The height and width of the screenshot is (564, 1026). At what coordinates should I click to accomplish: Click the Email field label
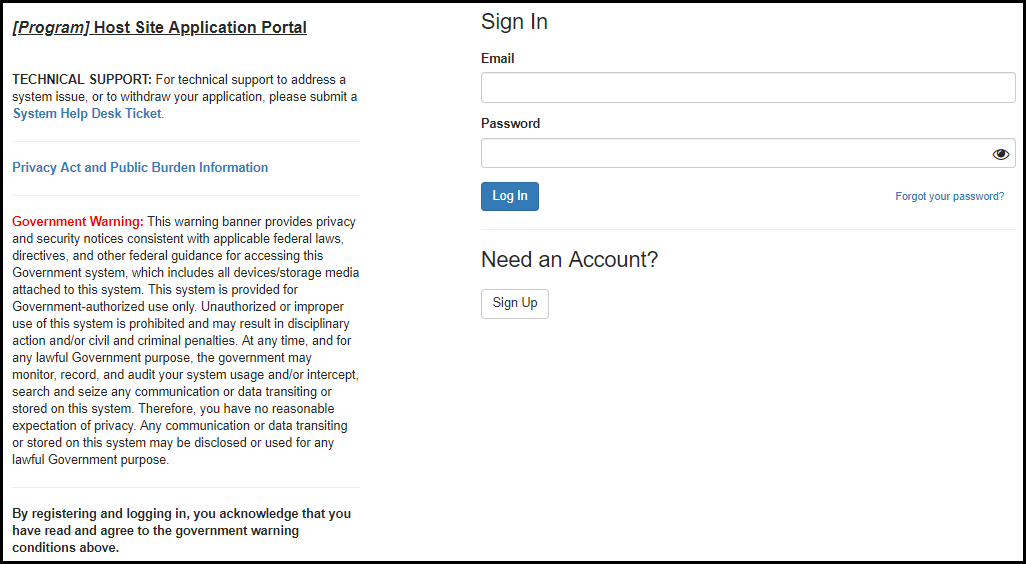coord(498,59)
